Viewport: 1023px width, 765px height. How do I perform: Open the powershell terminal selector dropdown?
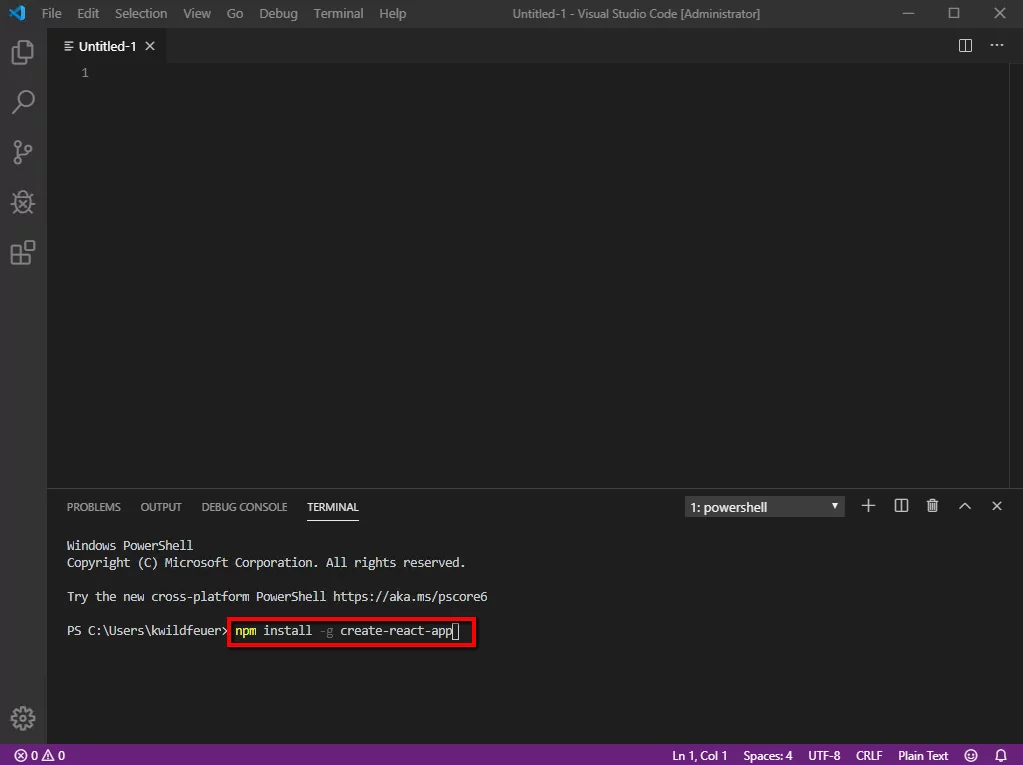coord(764,507)
